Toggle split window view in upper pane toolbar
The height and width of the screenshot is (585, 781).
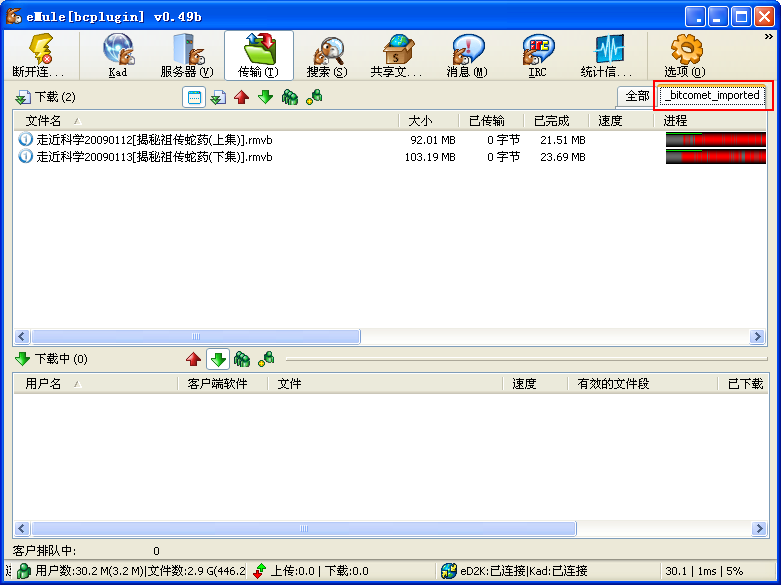(x=194, y=97)
